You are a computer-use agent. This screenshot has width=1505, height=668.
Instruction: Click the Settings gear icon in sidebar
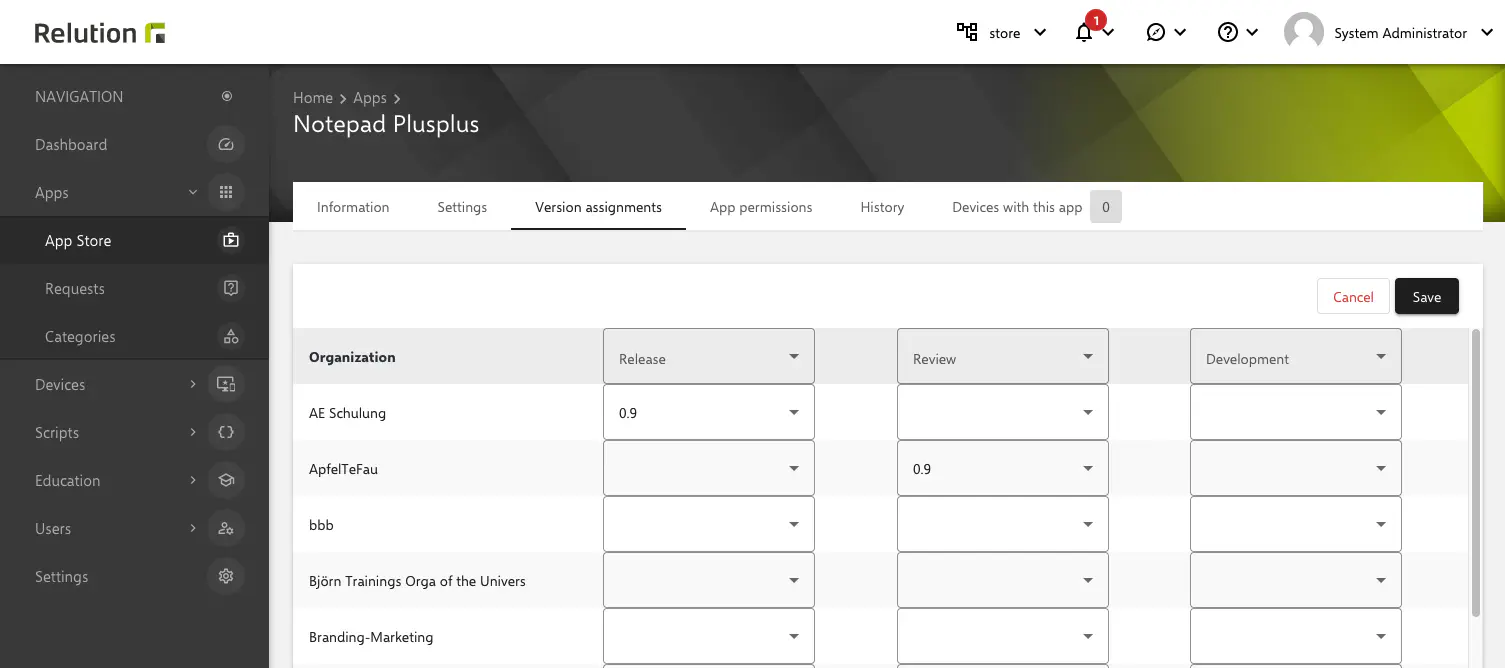(226, 577)
